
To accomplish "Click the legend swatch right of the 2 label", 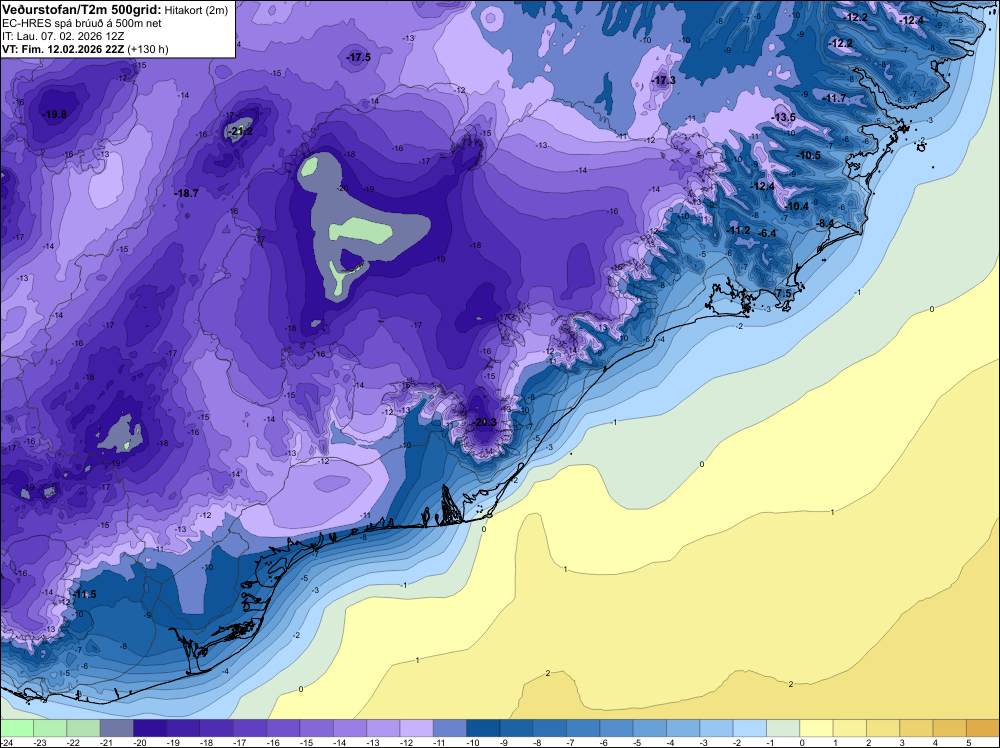I will [882, 728].
